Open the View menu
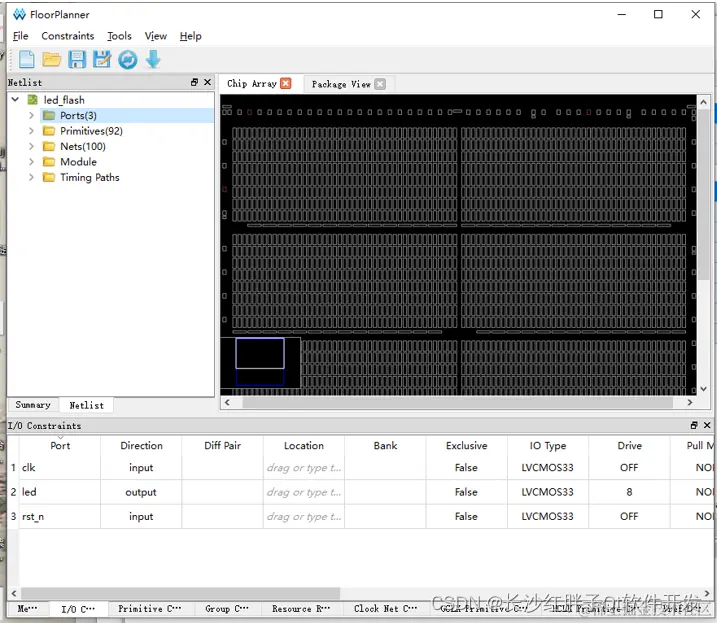Viewport: 717px width, 623px height. [155, 36]
